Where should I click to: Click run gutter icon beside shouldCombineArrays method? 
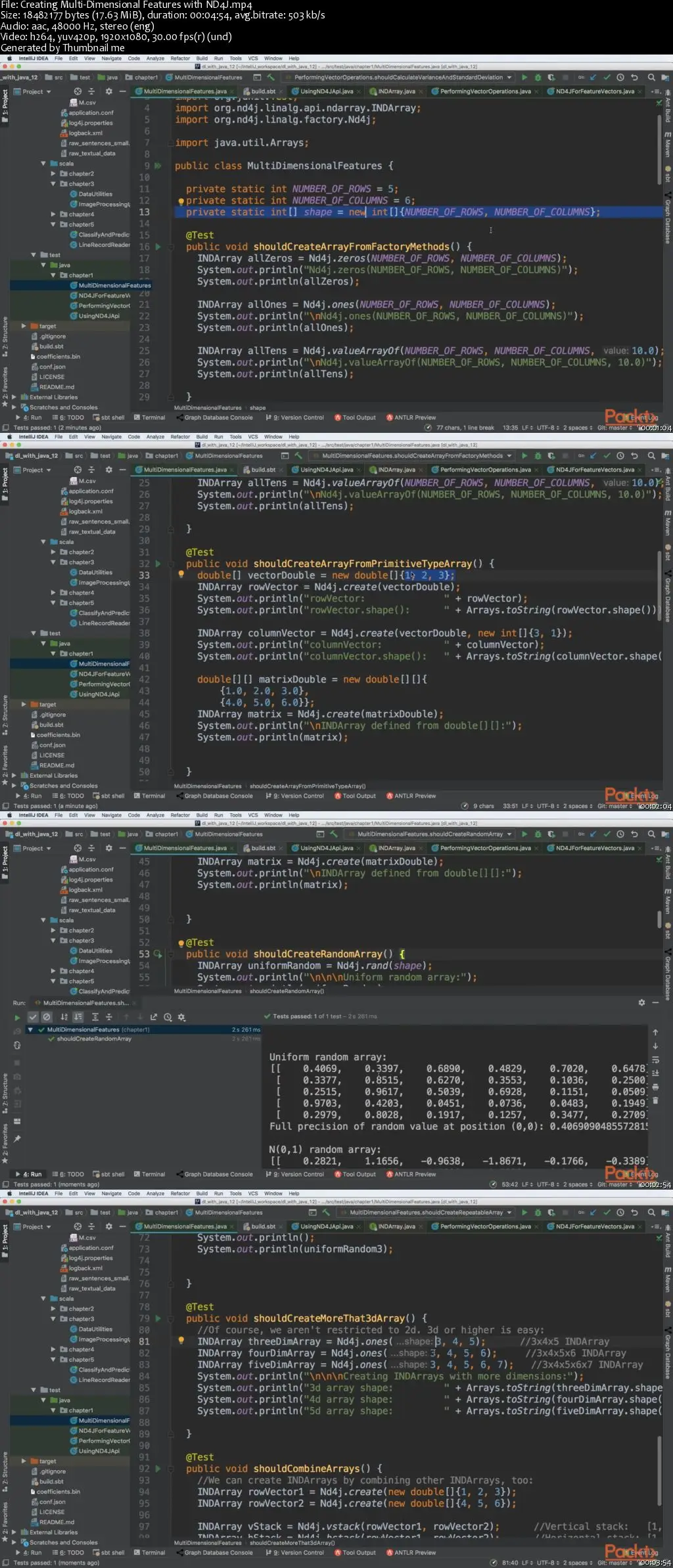(x=158, y=1469)
